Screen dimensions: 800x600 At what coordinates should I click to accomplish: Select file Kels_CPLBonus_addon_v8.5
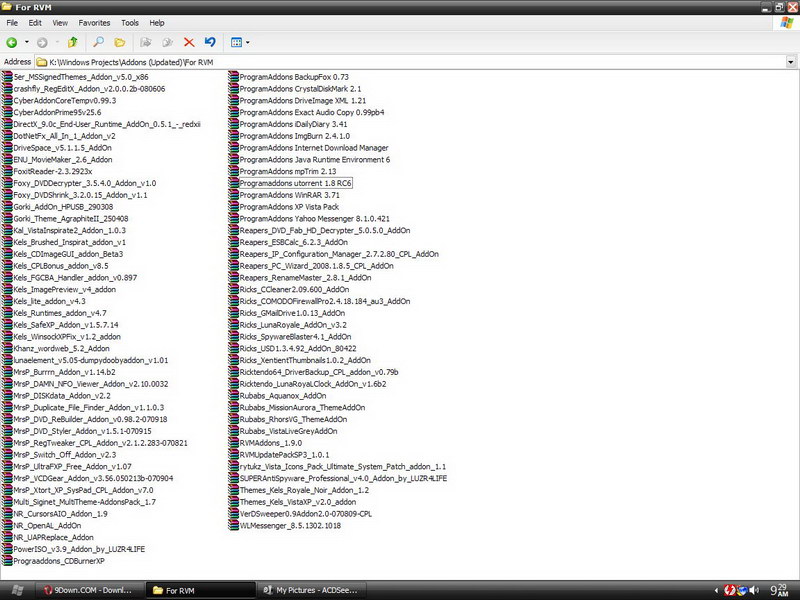(61, 266)
